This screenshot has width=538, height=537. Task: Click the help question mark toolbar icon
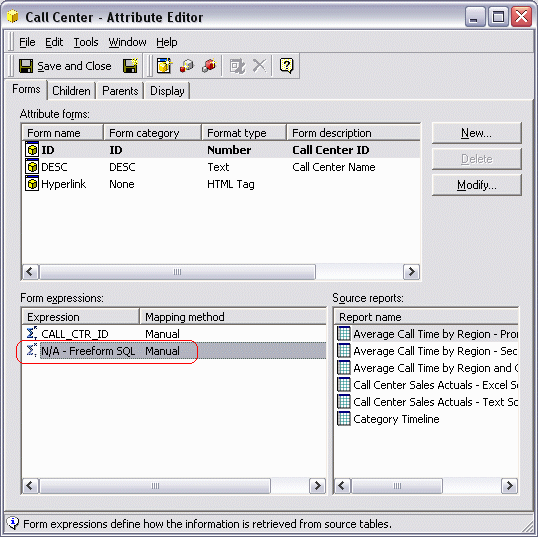tap(286, 66)
